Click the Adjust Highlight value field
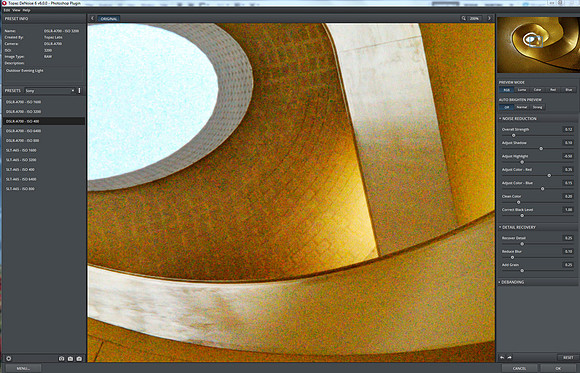Screen dimensions: 580x373 pyautogui.click(x=569, y=156)
